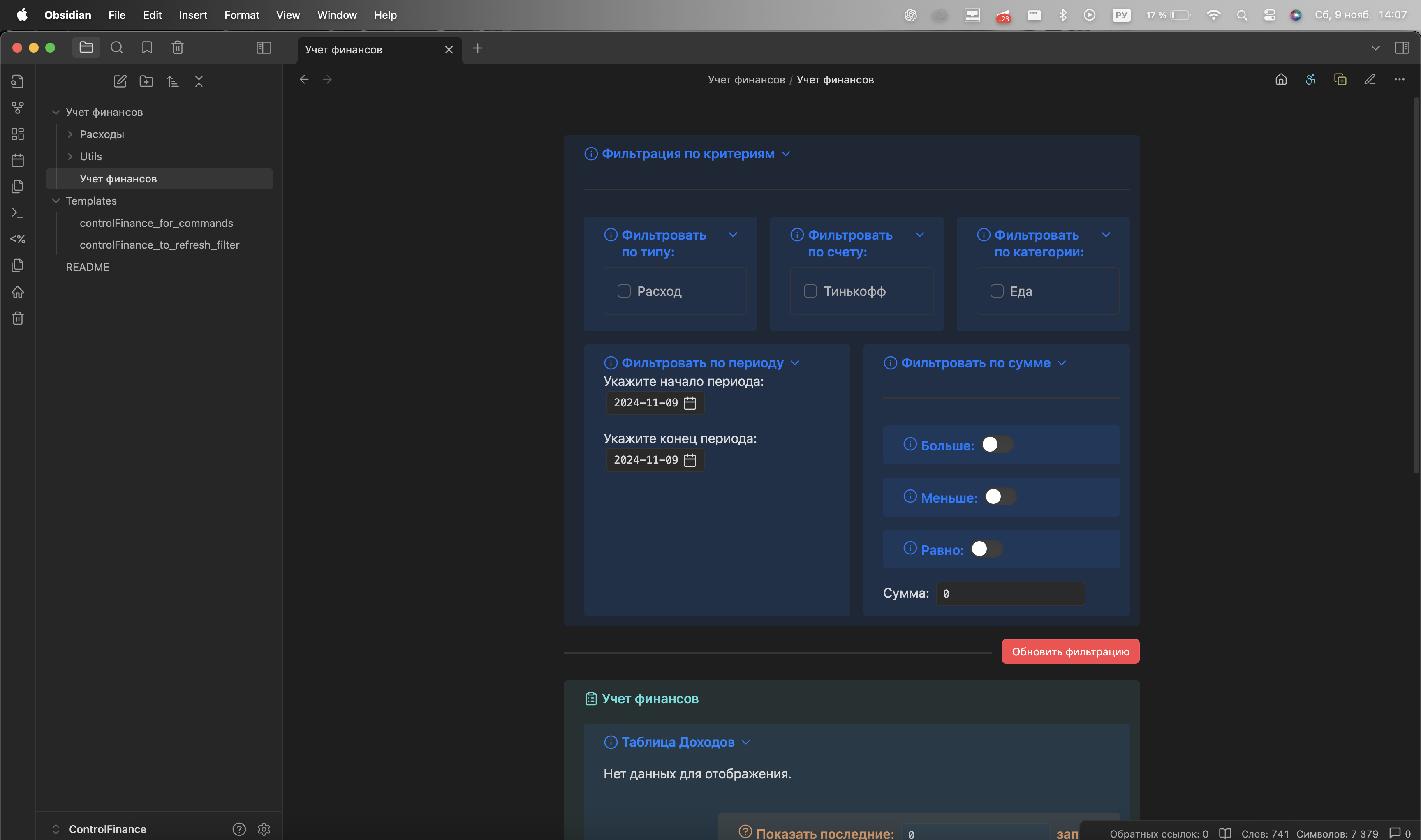The image size is (1421, 840).
Task: Click the layout toggle icon in toolbar
Action: pyautogui.click(x=263, y=46)
